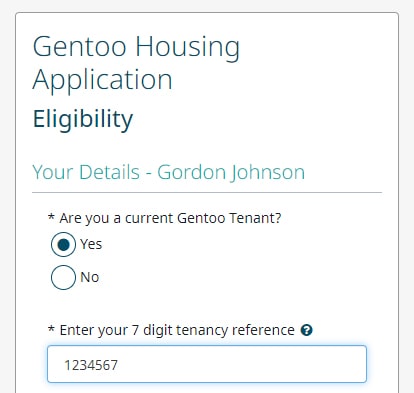The width and height of the screenshot is (414, 393).
Task: Click the 'Yes' option label text
Action: [x=91, y=244]
